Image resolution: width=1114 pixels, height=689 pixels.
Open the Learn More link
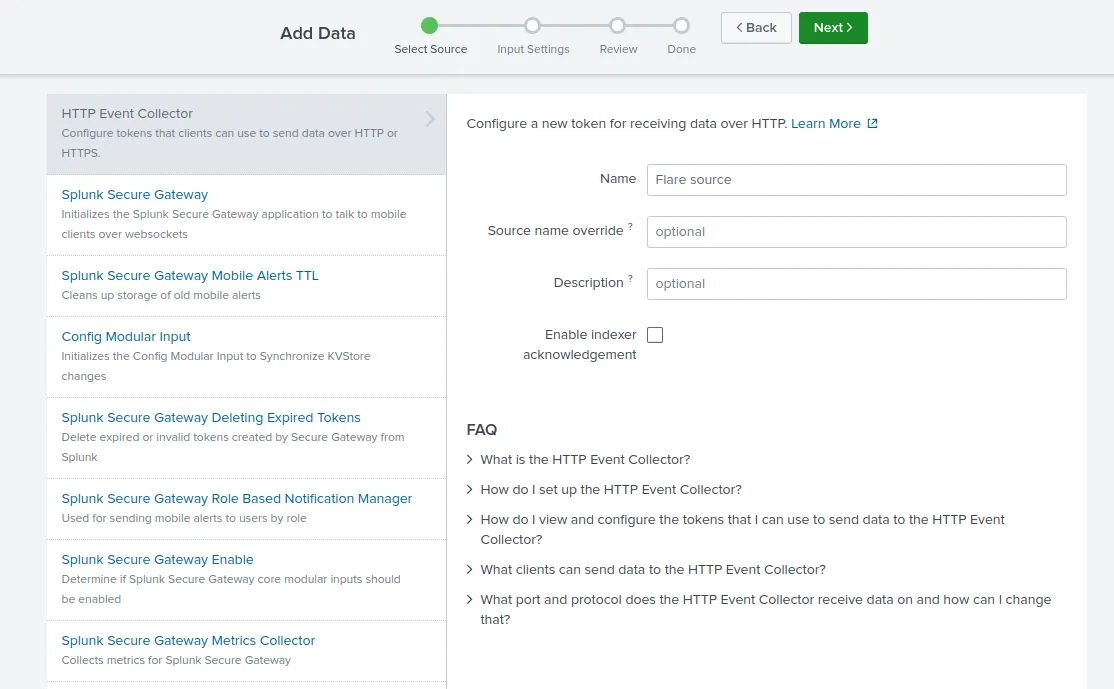(826, 124)
